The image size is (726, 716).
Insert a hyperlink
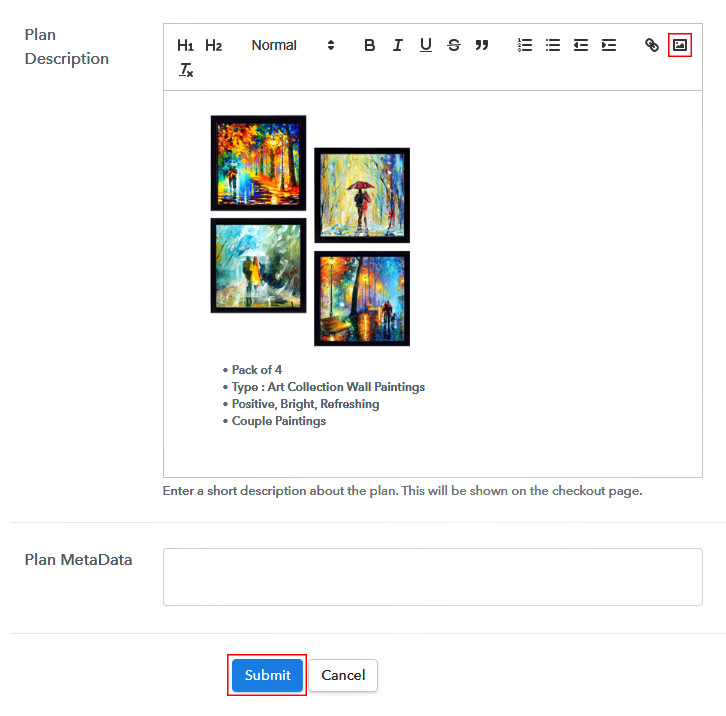click(x=652, y=45)
